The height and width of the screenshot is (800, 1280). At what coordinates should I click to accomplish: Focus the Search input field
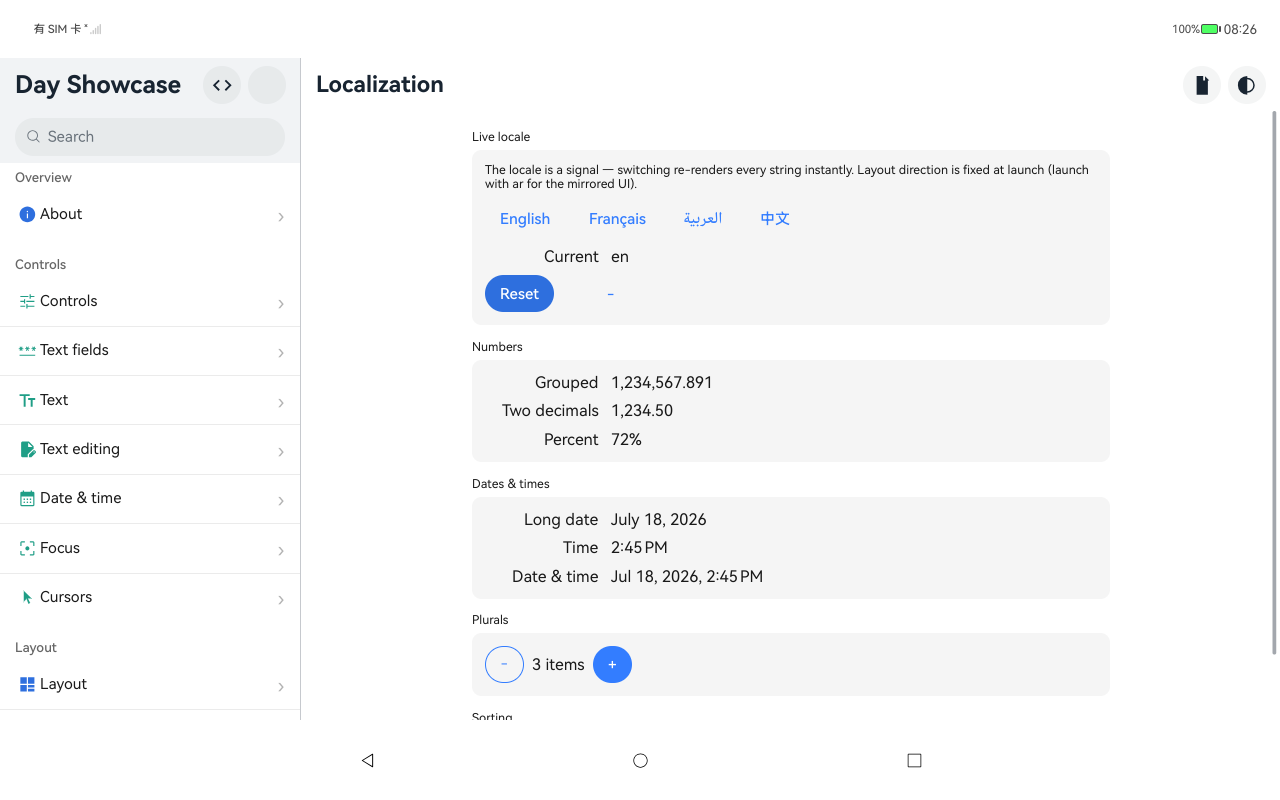coord(150,137)
